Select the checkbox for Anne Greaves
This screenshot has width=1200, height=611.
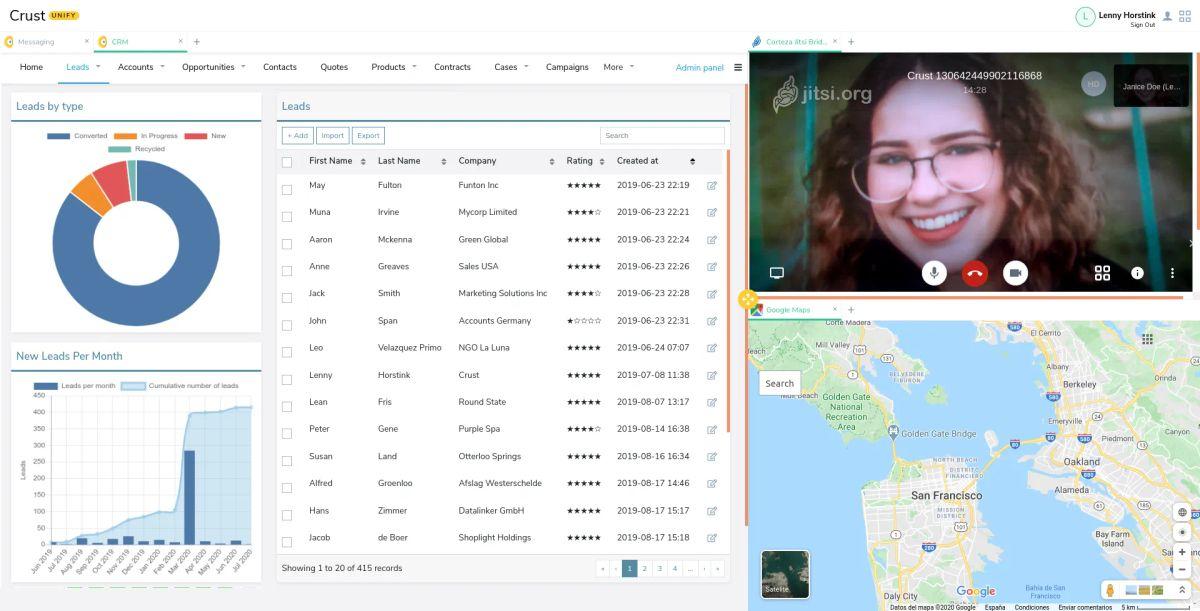[287, 270]
